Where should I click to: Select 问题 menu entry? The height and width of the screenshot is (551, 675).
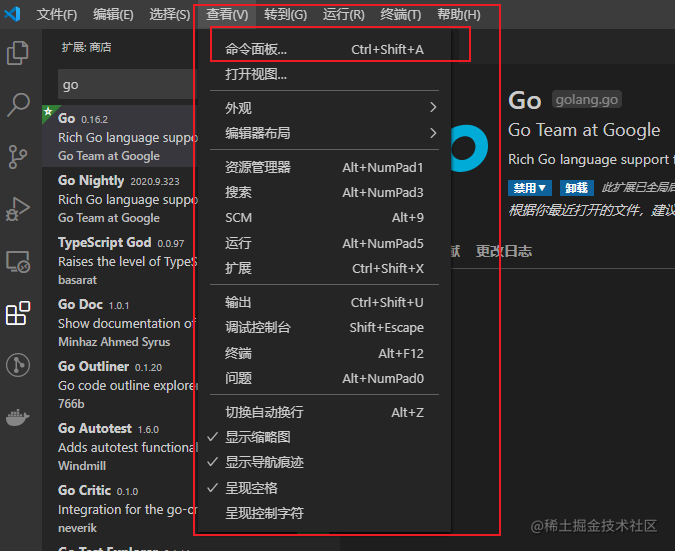(324, 378)
